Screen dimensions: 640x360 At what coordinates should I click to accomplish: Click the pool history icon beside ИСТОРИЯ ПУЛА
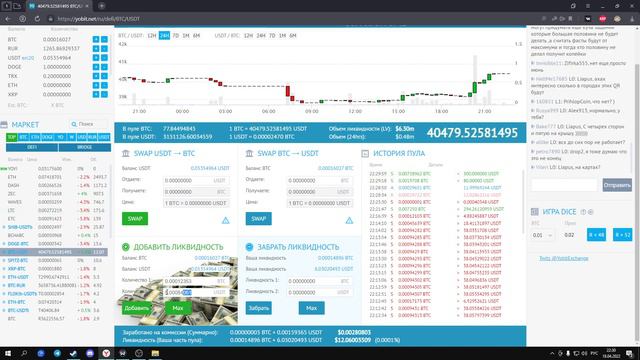click(365, 153)
